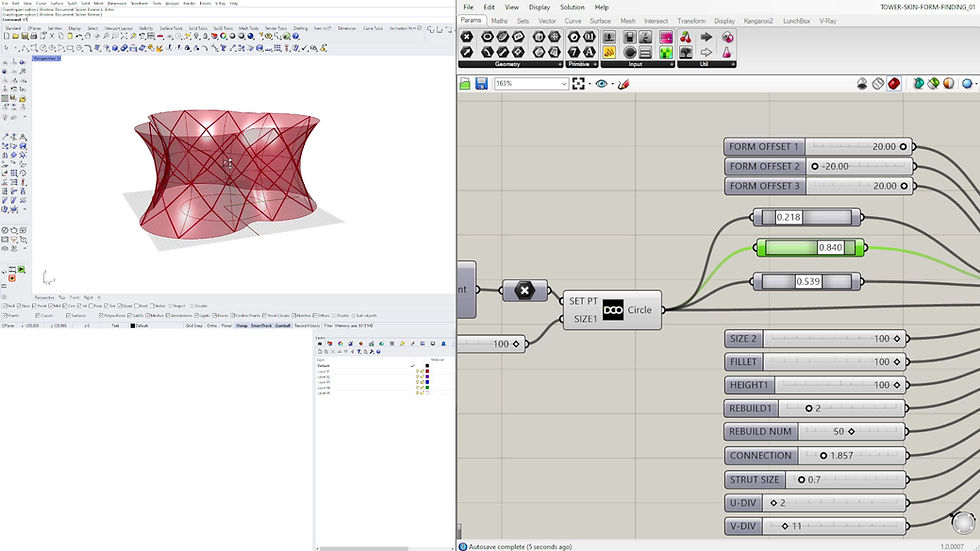The height and width of the screenshot is (551, 980).
Task: Expand the Input panel dropdown bar
Action: pos(638,64)
